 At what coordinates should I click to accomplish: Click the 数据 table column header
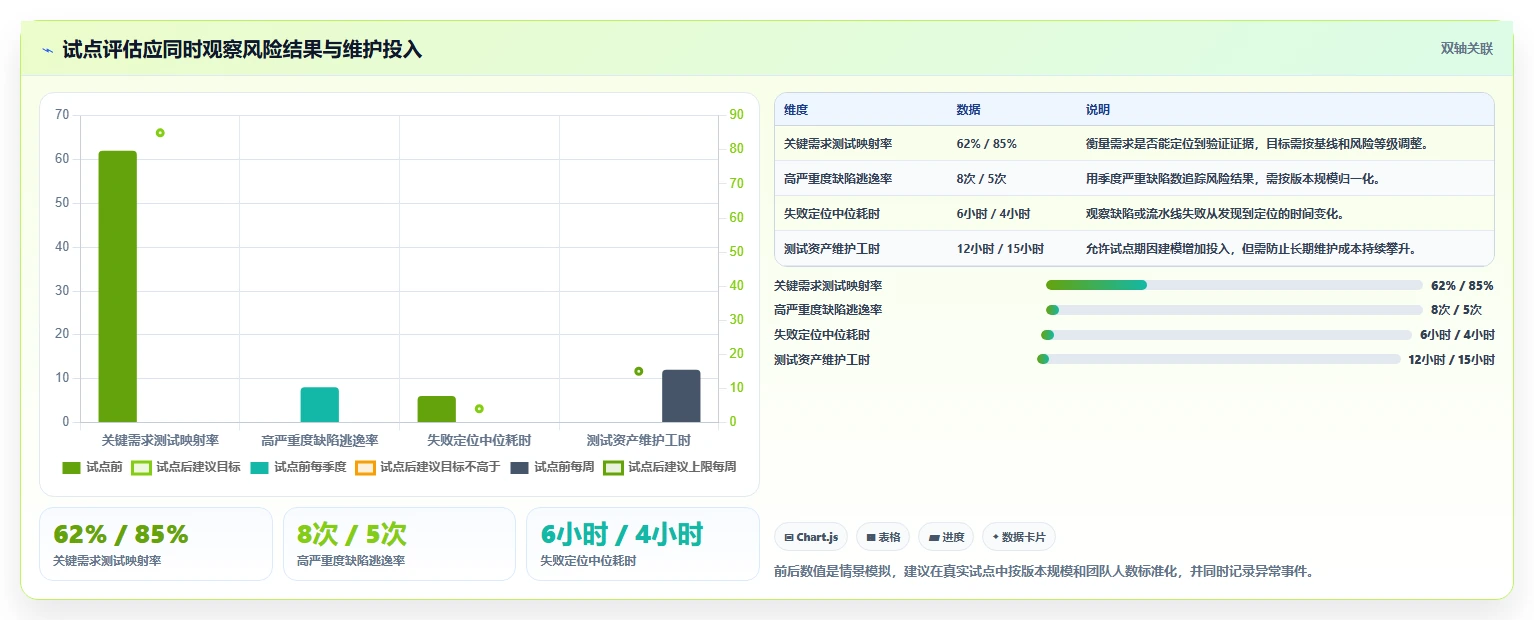click(968, 110)
